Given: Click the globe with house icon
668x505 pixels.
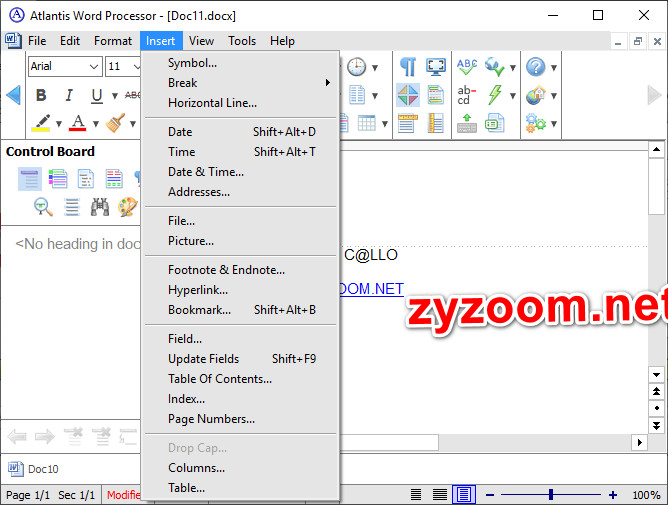Looking at the screenshot, I should click(536, 95).
